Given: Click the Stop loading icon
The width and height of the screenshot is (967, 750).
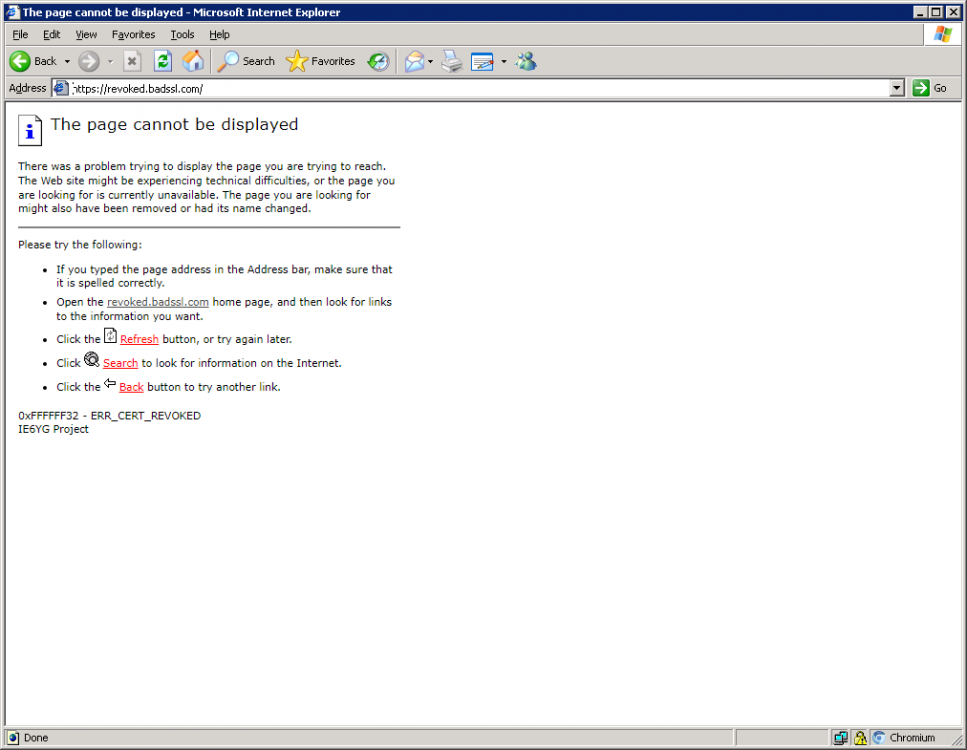Looking at the screenshot, I should click(132, 61).
